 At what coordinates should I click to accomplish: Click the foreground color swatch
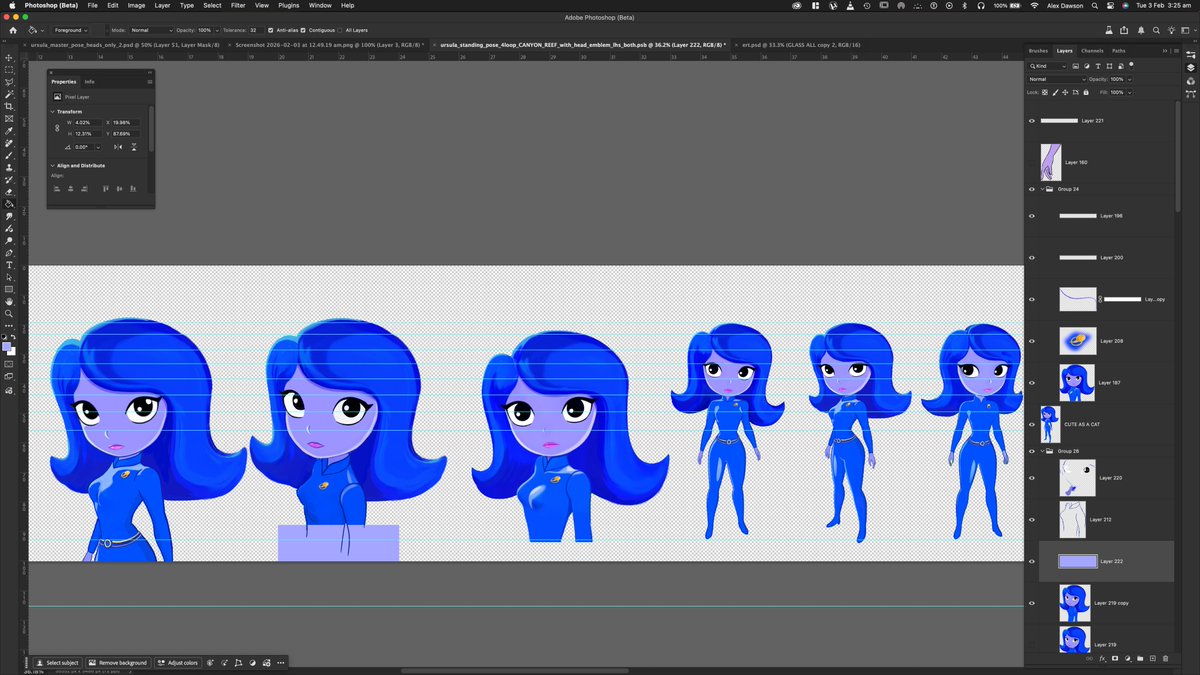pyautogui.click(x=7, y=344)
